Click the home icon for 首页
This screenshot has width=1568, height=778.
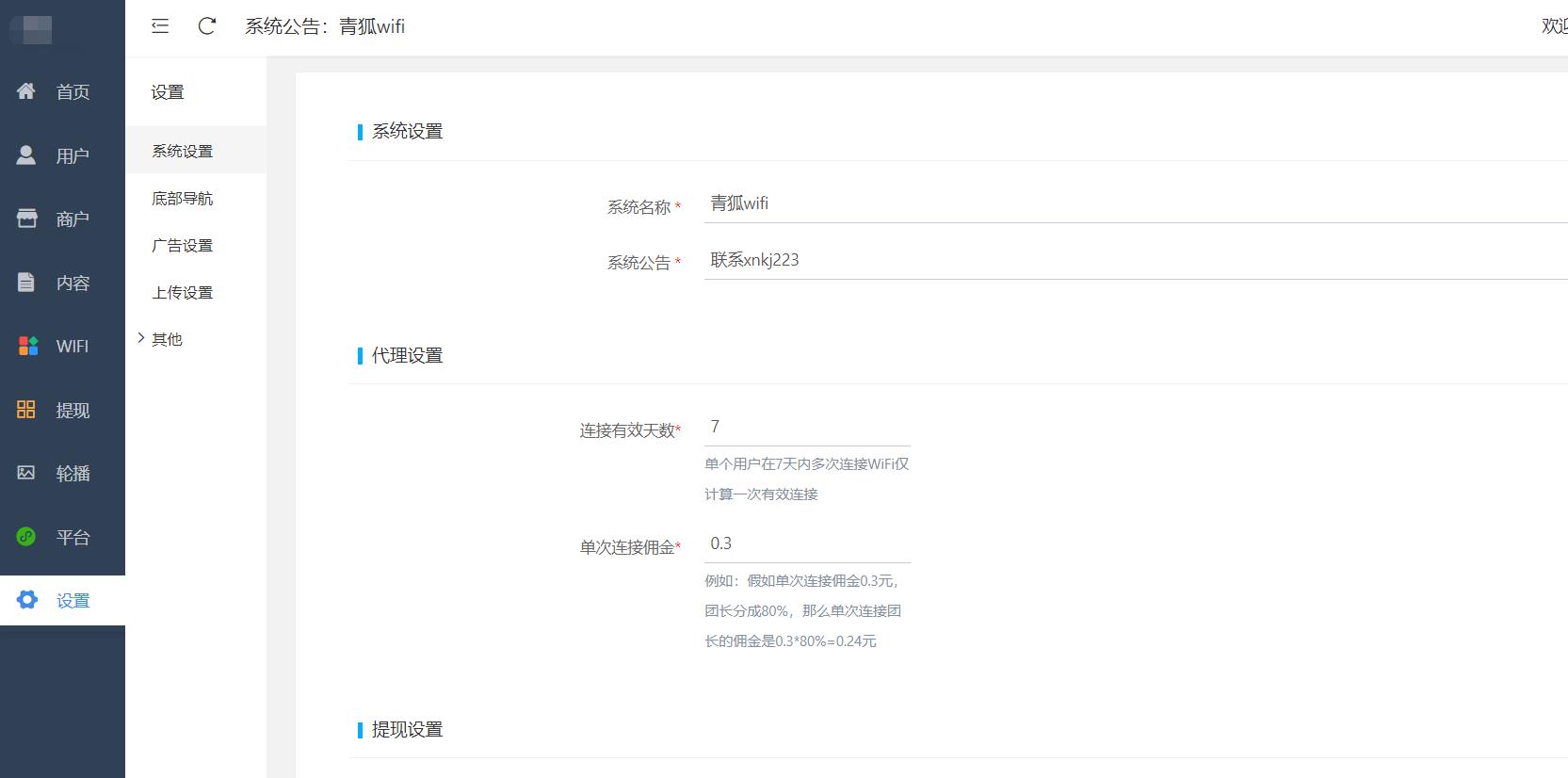point(26,90)
